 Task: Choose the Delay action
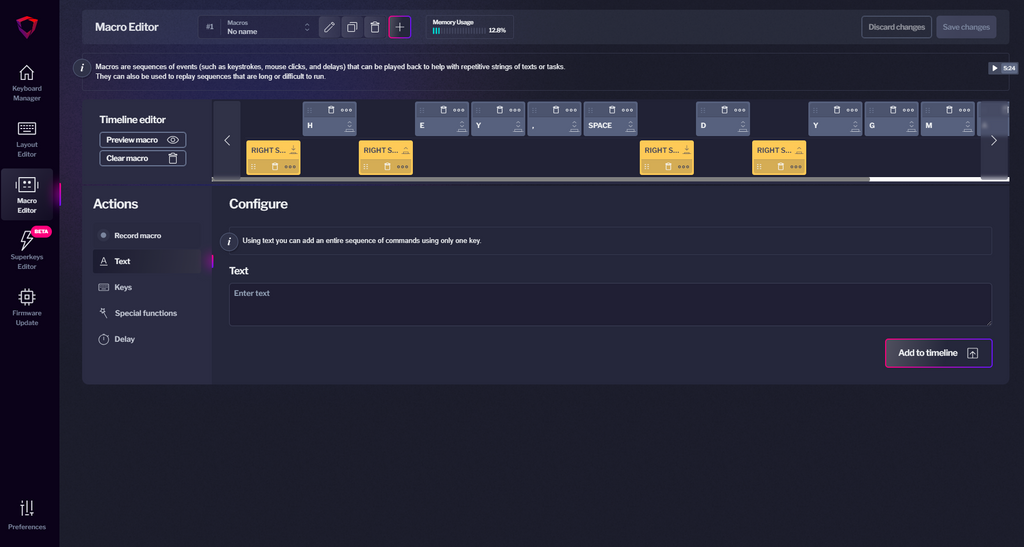tap(124, 339)
